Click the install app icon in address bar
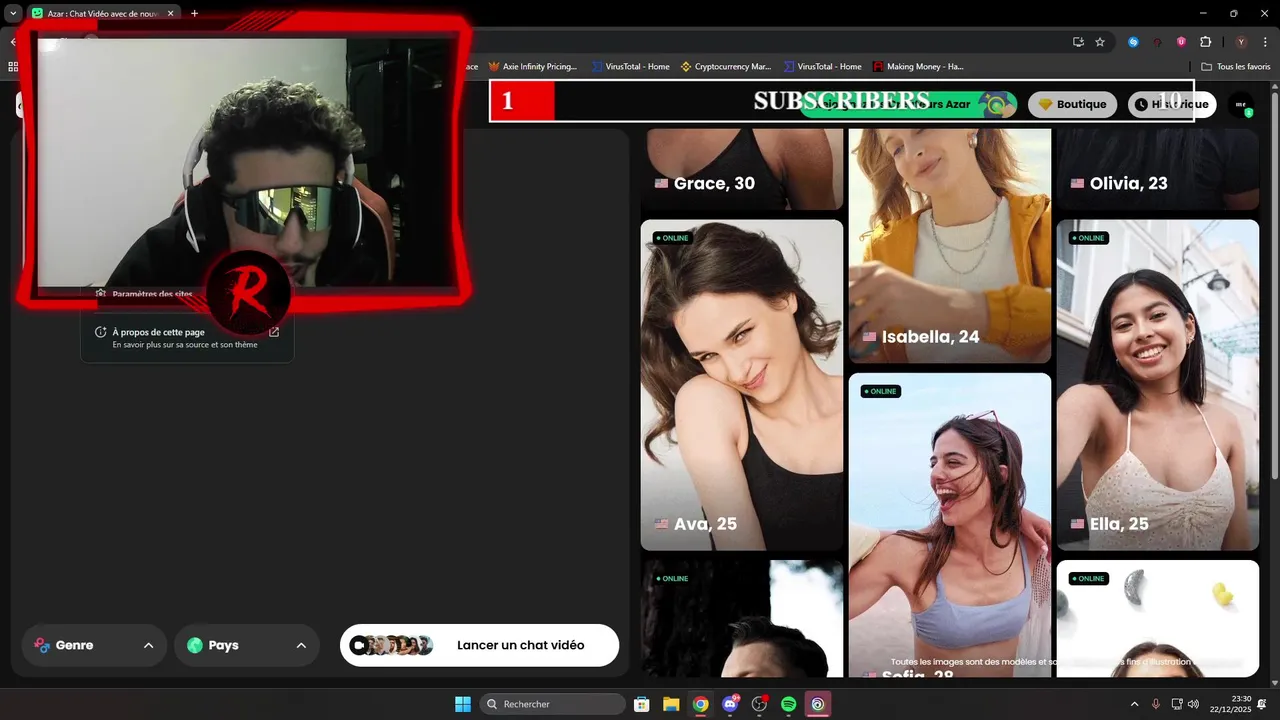This screenshot has height=720, width=1280. (x=1078, y=42)
